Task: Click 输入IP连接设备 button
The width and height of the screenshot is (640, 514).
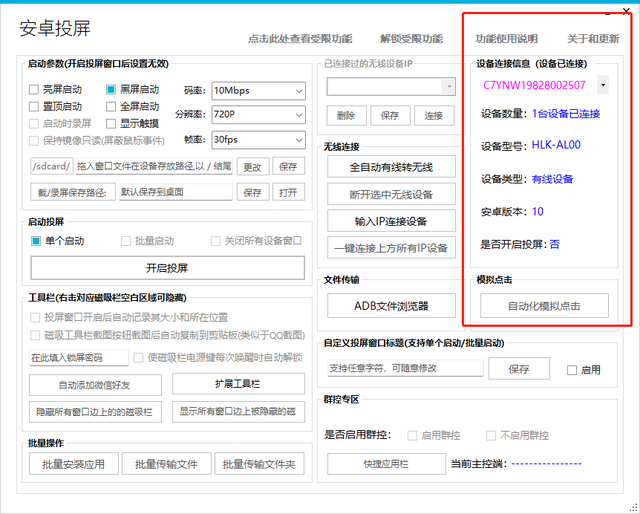Action: 391,221
